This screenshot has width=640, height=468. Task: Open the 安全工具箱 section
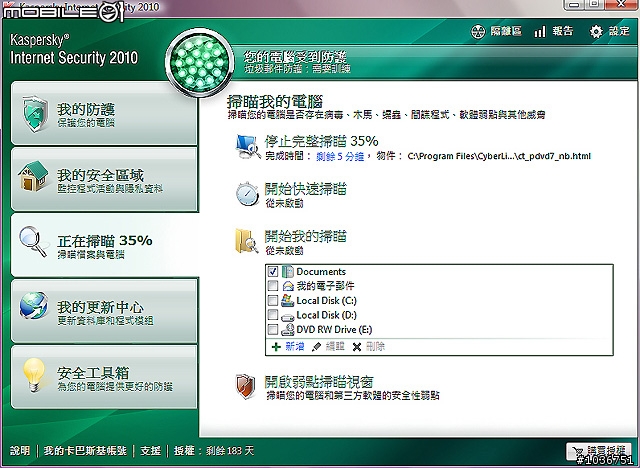pos(104,377)
